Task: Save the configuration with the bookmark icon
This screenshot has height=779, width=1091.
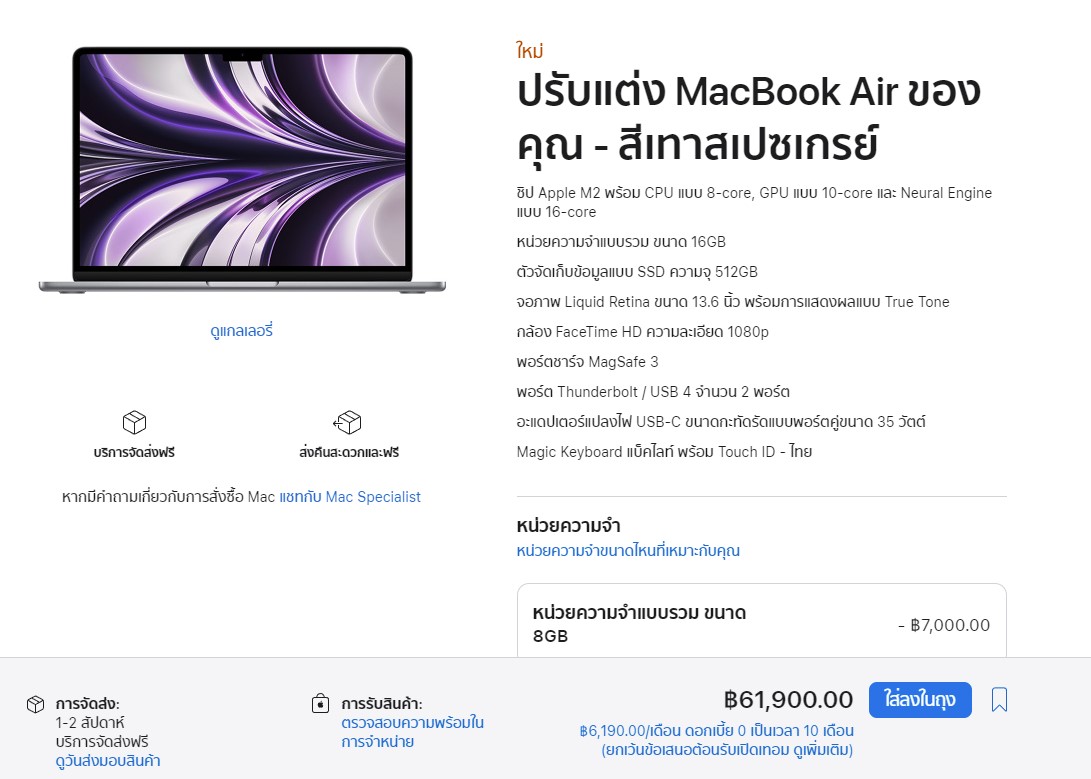Action: (x=999, y=700)
